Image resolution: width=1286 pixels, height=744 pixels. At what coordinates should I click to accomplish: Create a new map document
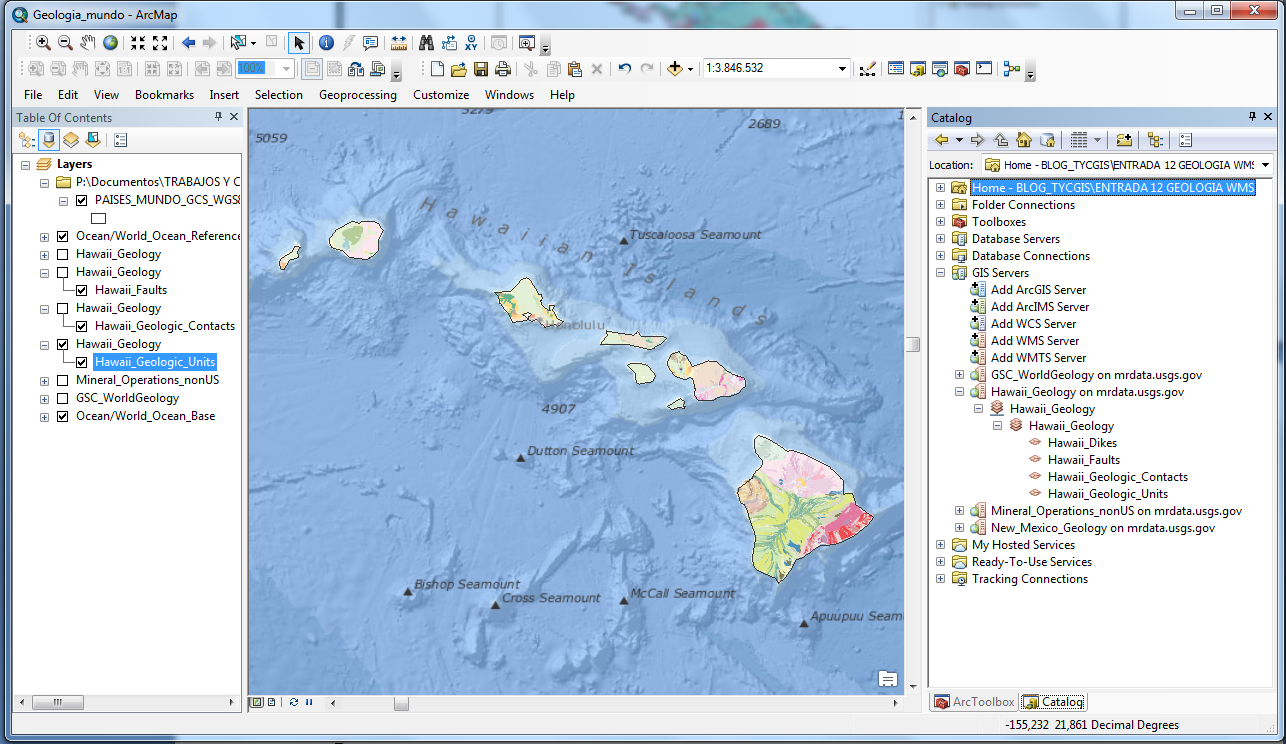[x=437, y=69]
